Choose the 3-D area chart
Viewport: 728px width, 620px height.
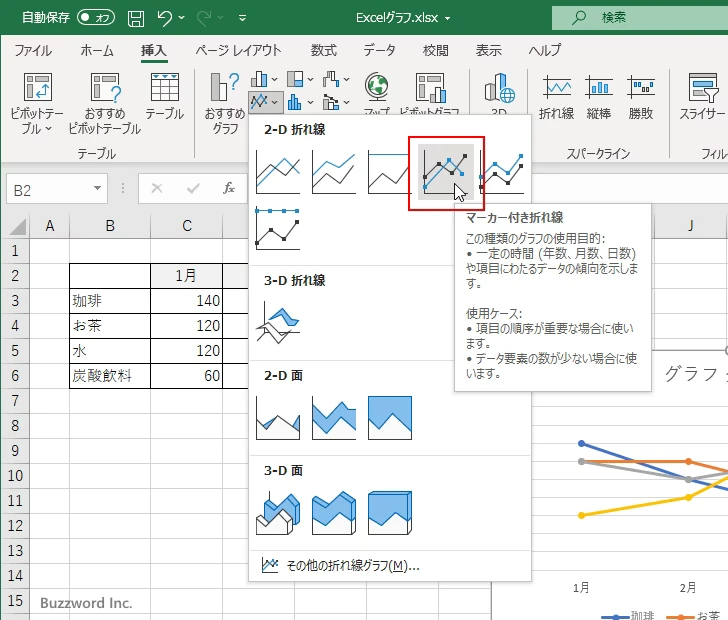coord(278,513)
